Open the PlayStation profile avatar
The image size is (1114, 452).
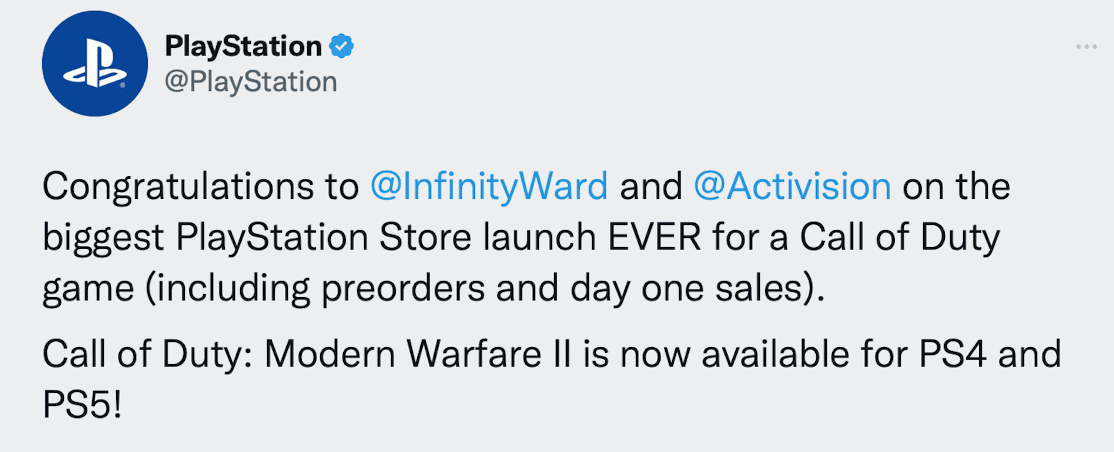[x=94, y=63]
